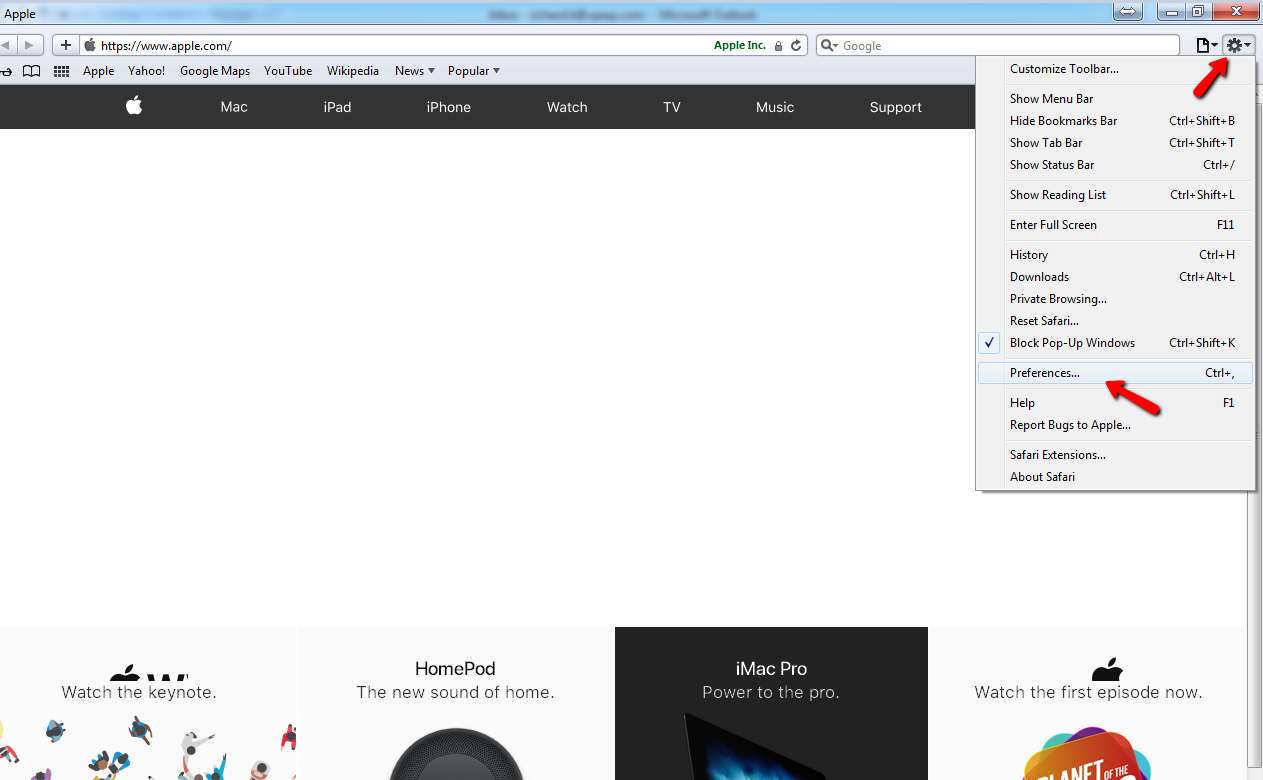The height and width of the screenshot is (780, 1263).
Task: Select Private Browsing... menu item
Action: 1115,299
